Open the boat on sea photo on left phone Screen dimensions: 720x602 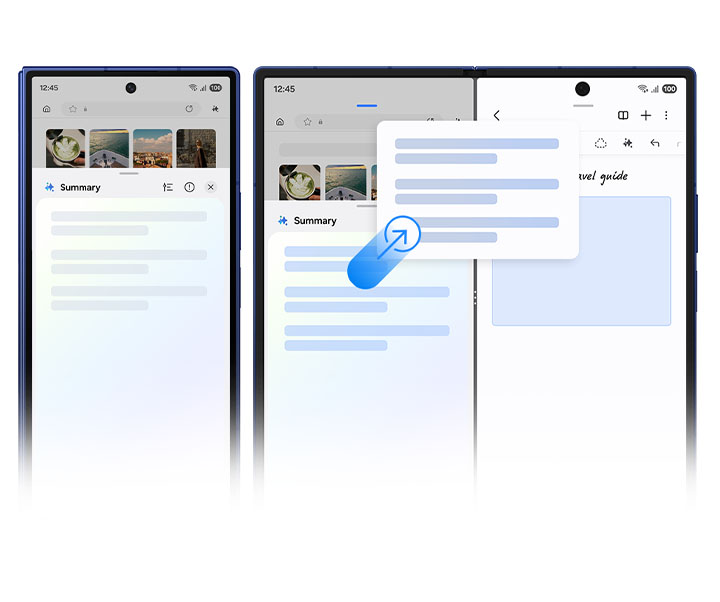tap(109, 148)
